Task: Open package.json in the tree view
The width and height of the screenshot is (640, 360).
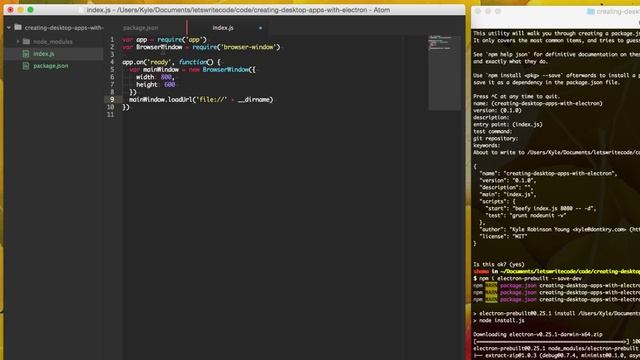Action: pos(51,66)
